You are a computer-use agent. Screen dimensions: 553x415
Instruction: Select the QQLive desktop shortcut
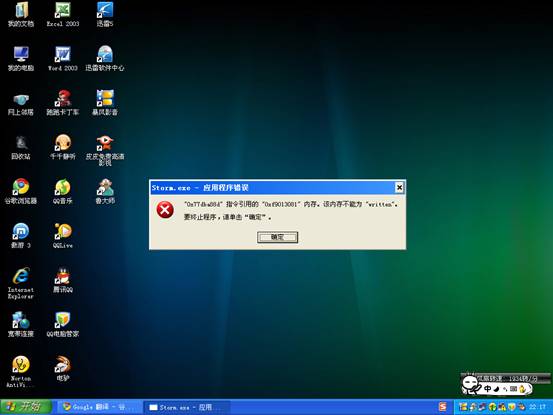coord(63,236)
